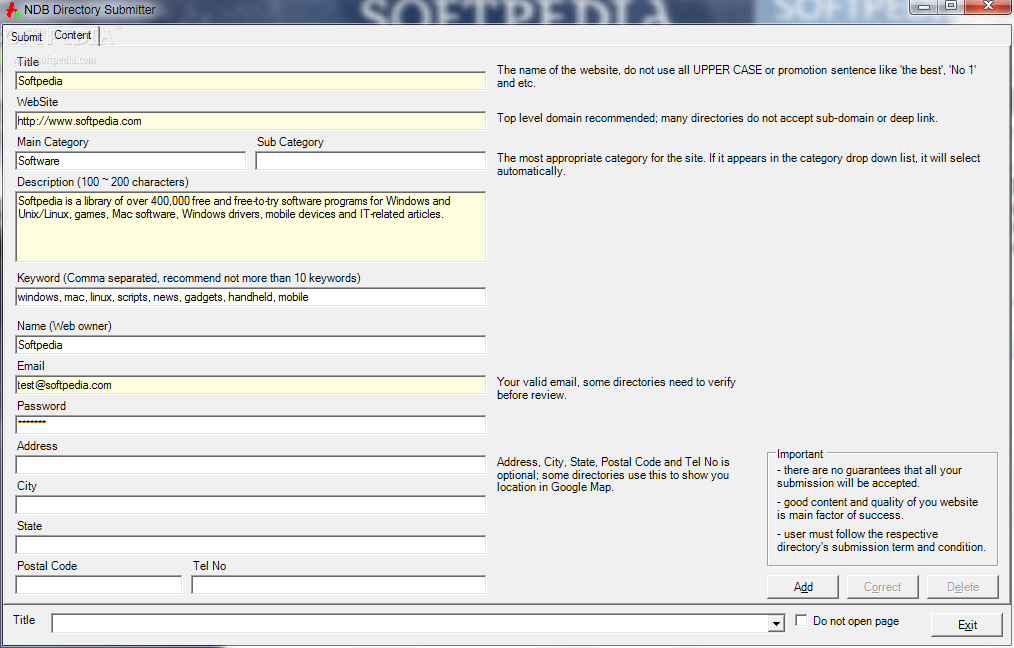Click the 'Important' group box heading
The image size is (1014, 648).
tap(800, 454)
